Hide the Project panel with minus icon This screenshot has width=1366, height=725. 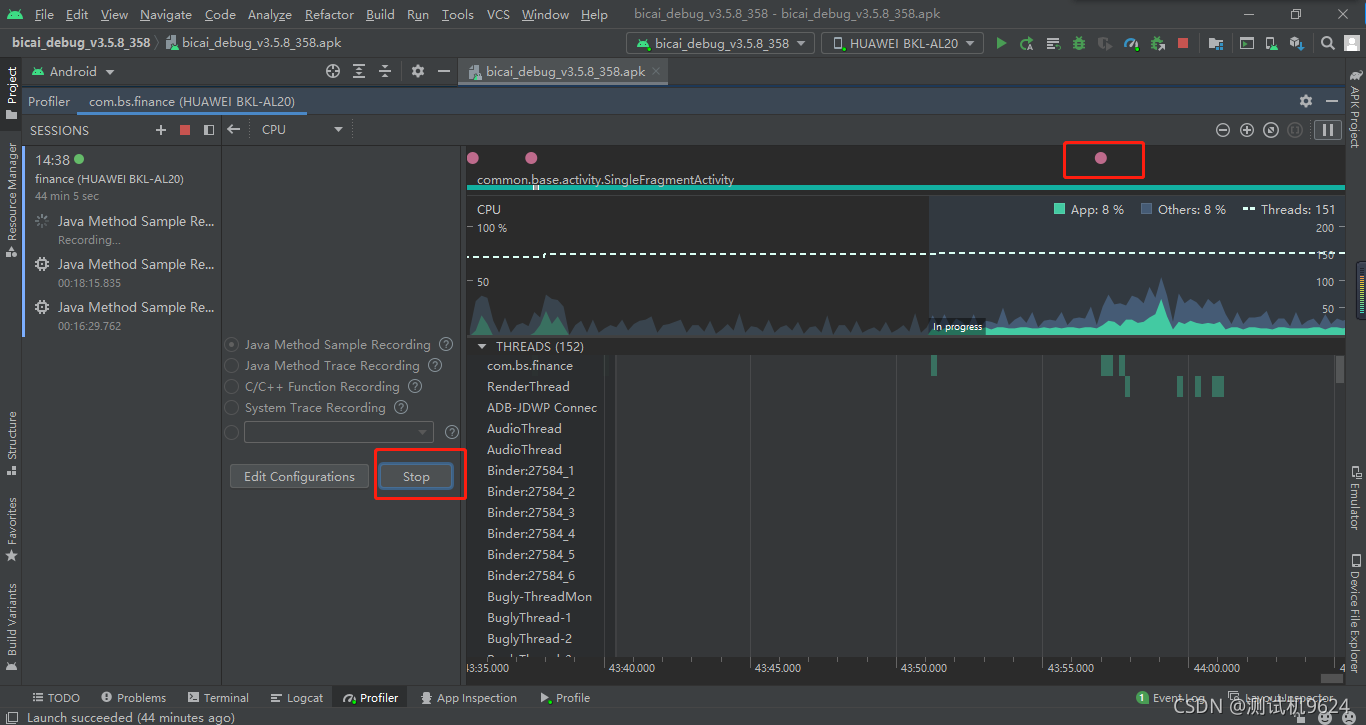(444, 71)
